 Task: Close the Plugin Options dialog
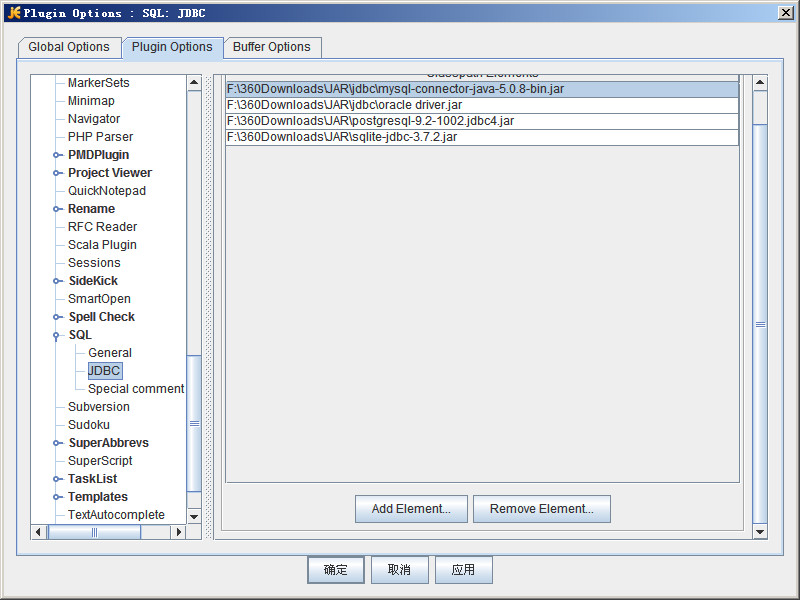[786, 12]
